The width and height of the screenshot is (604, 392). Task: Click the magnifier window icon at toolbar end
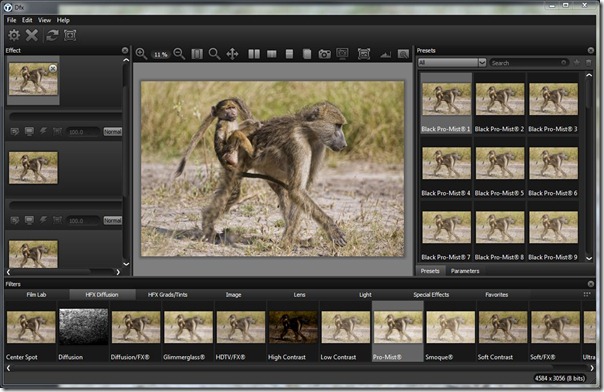point(403,54)
